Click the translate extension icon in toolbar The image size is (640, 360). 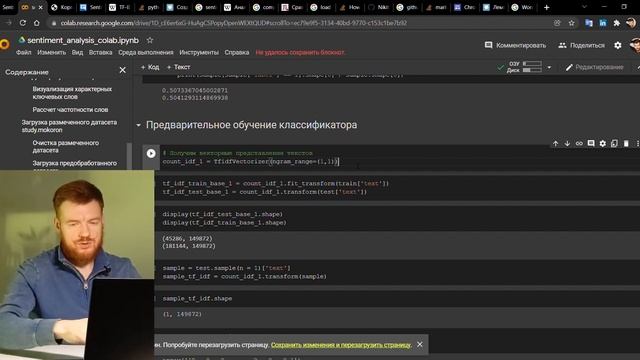[589, 23]
